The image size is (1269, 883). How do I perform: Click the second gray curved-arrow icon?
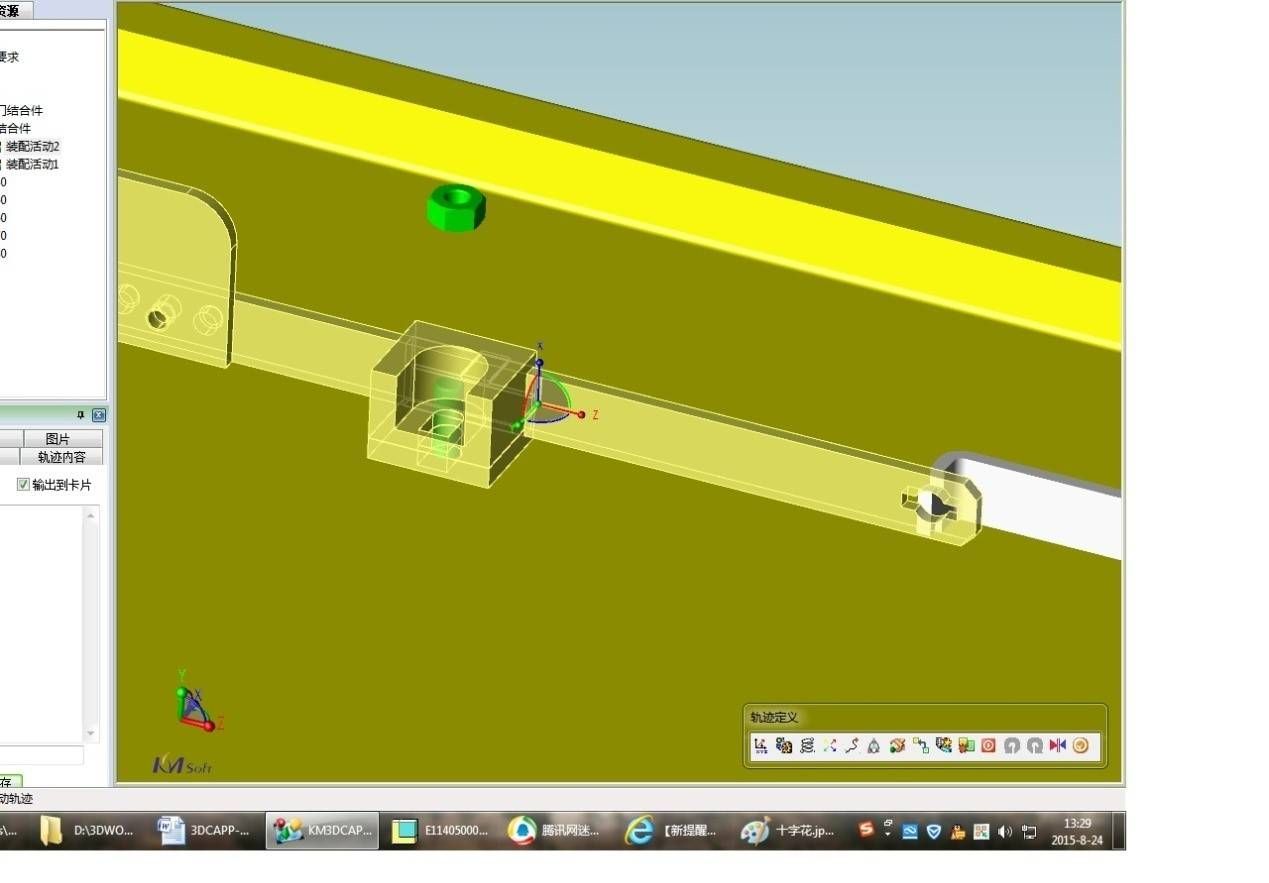click(1035, 745)
